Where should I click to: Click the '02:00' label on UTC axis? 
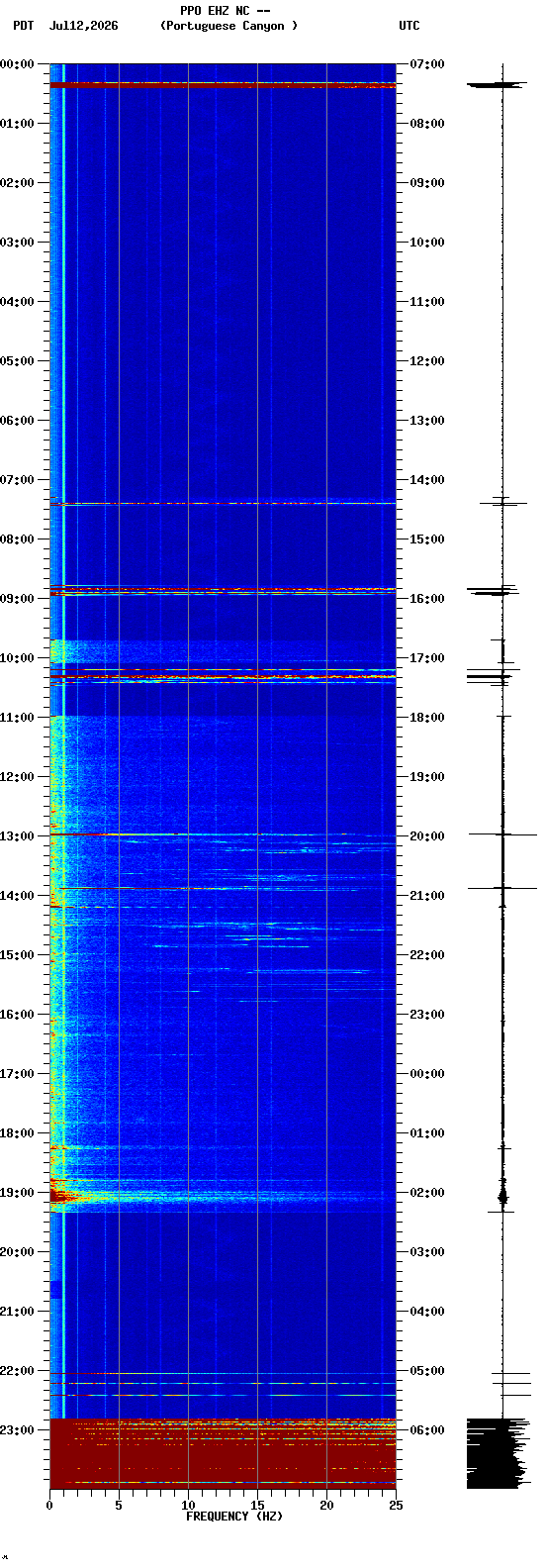click(427, 1193)
